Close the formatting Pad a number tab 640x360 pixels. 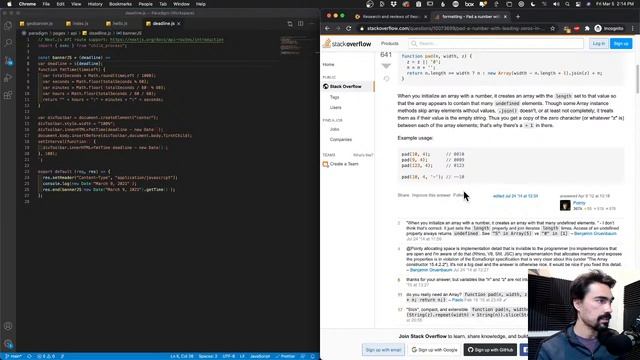[x=505, y=17]
